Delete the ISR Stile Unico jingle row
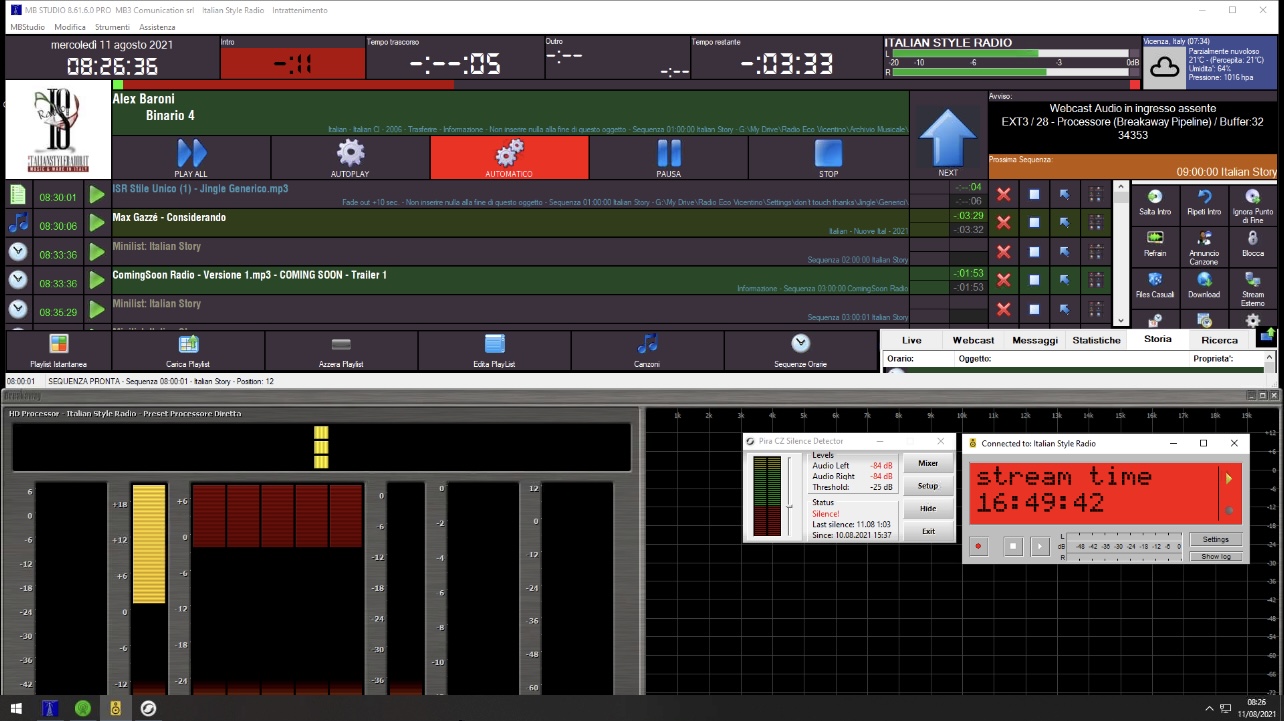 pos(1003,195)
